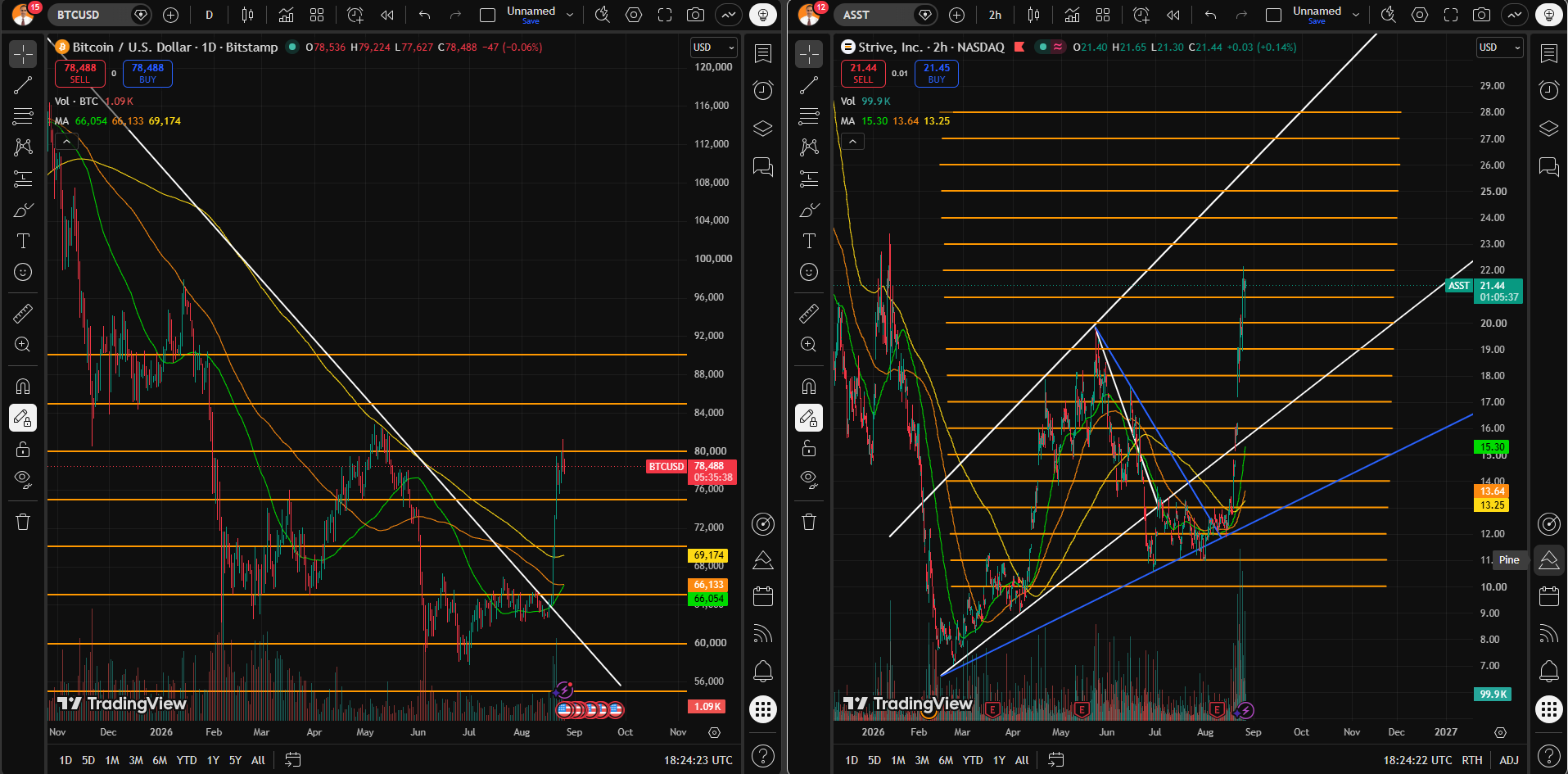Select the brush tool in BTCUSD window
The width and height of the screenshot is (1568, 774).
click(x=23, y=210)
